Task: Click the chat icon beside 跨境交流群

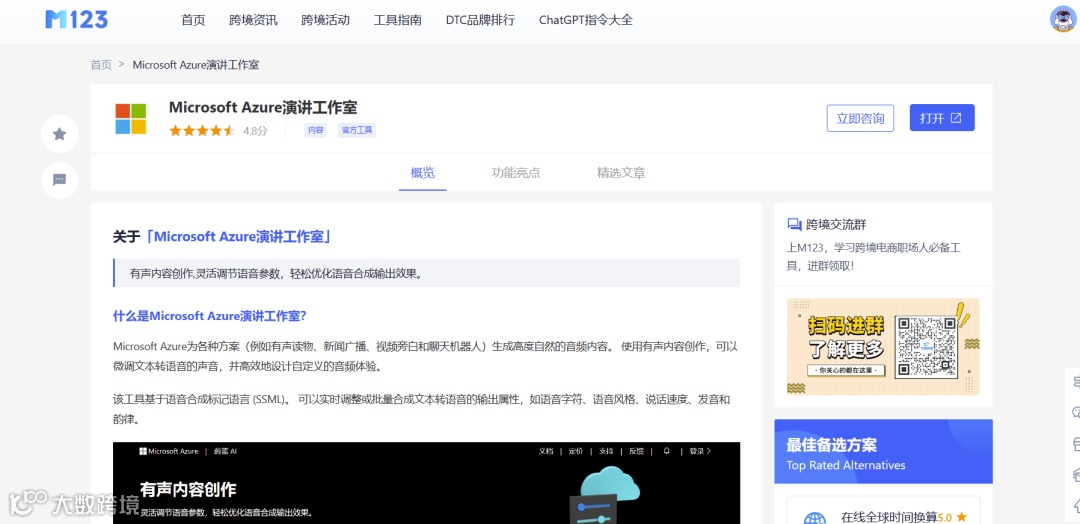Action: click(794, 224)
